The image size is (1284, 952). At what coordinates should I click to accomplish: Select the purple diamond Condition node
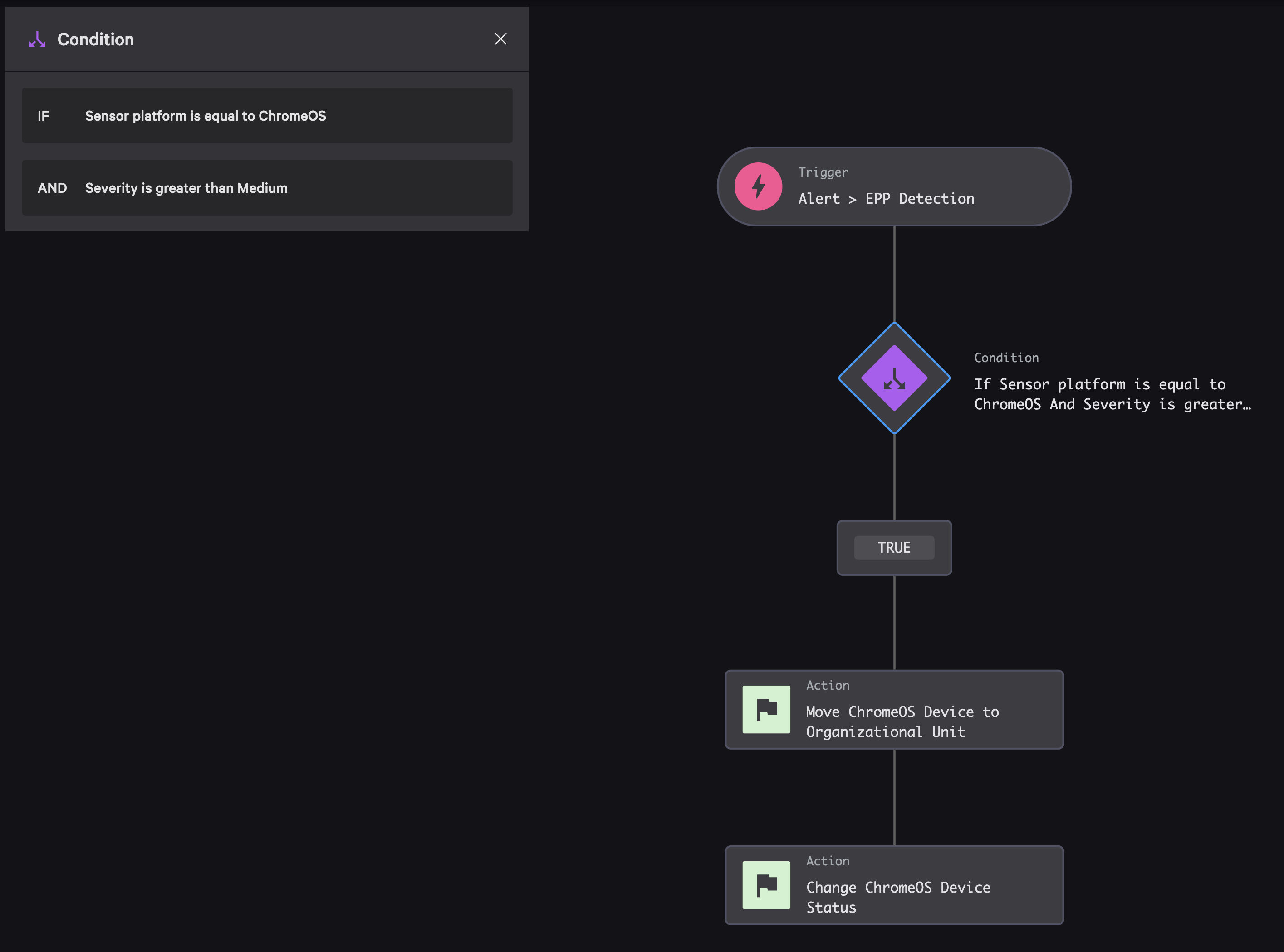click(x=894, y=378)
